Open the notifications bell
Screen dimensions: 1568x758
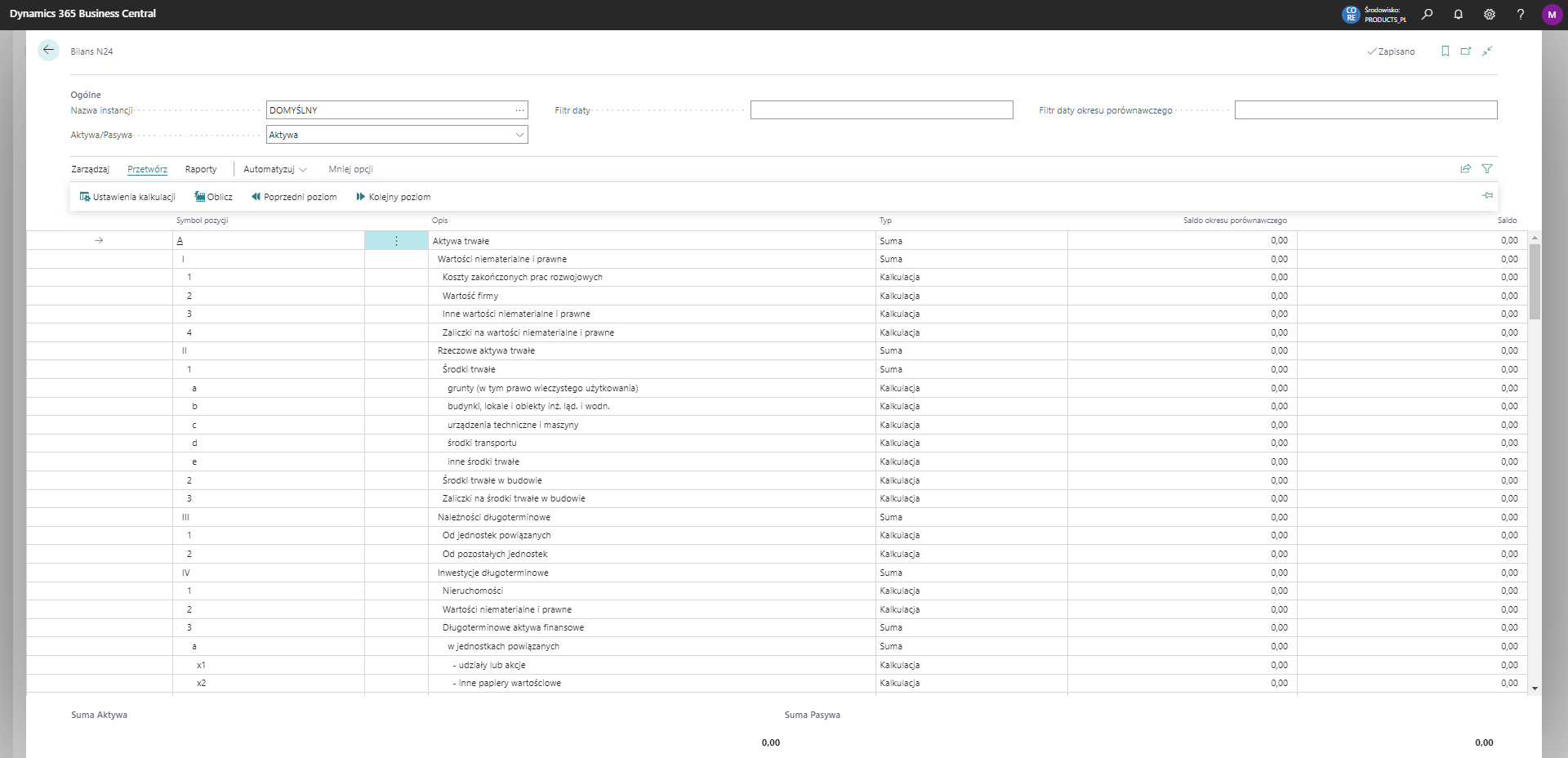[1458, 14]
